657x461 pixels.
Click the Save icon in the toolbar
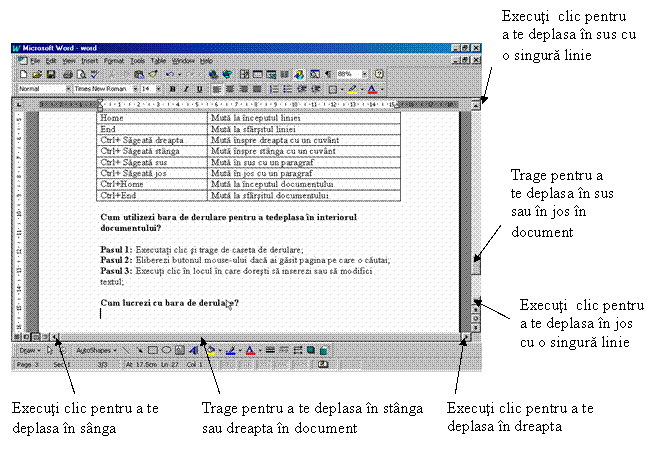51,74
